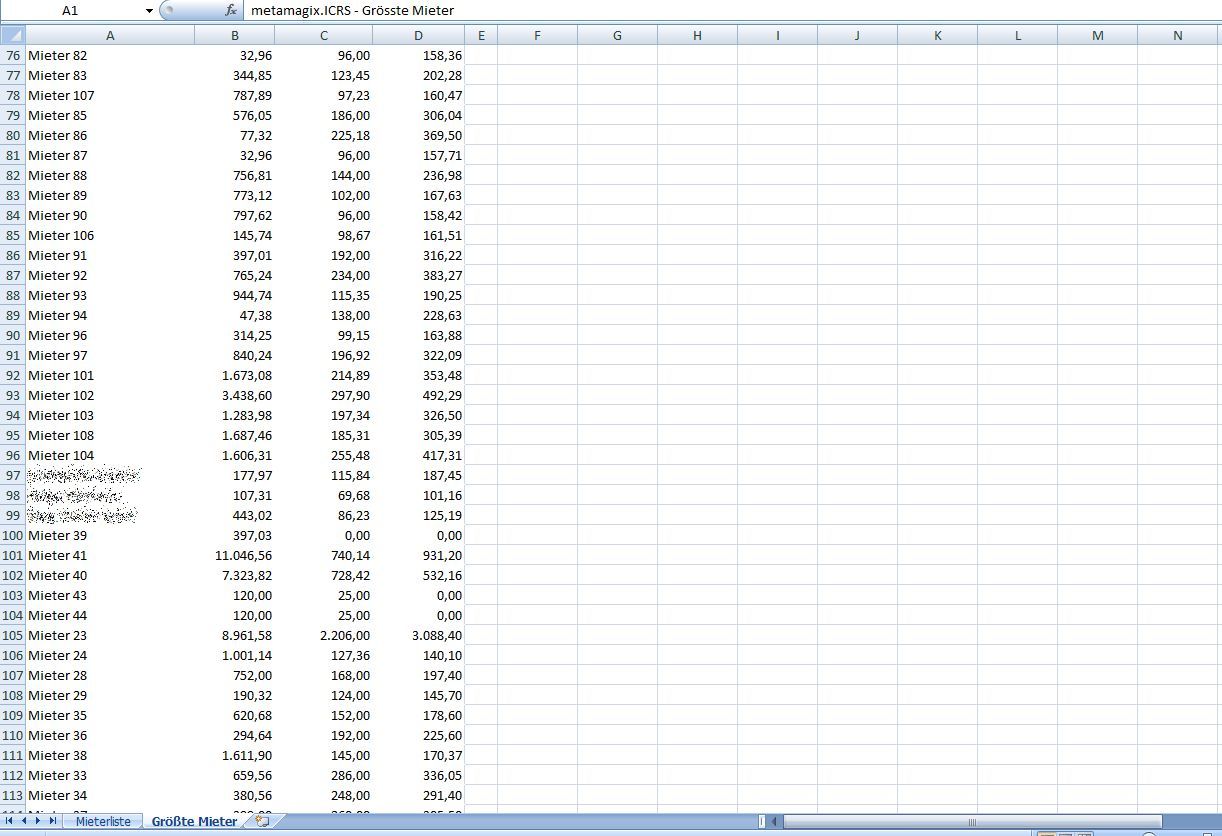The height and width of the screenshot is (836, 1222).
Task: Click the horizontal scrollbar thumb
Action: (972, 822)
